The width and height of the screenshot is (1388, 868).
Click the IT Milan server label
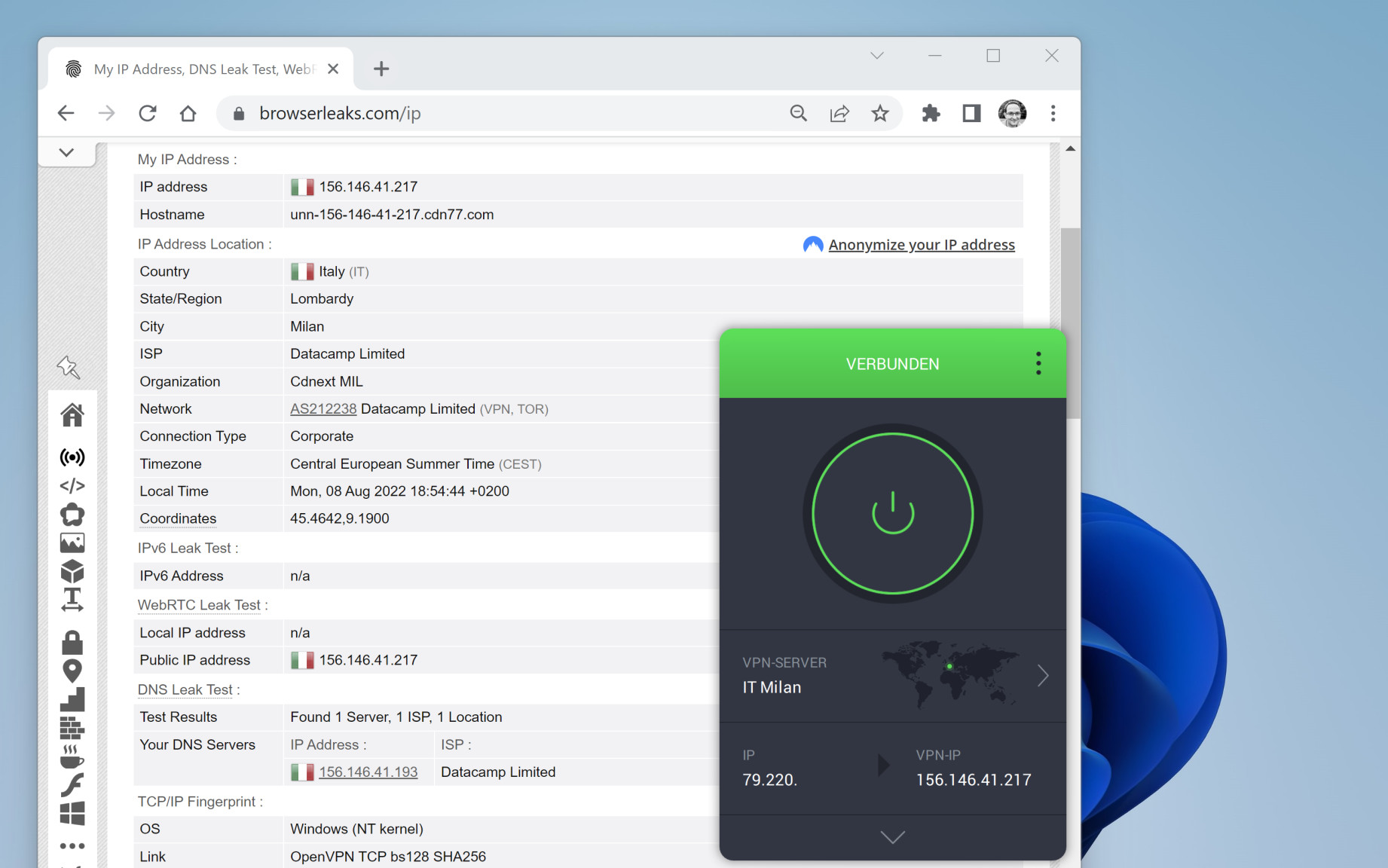click(772, 687)
